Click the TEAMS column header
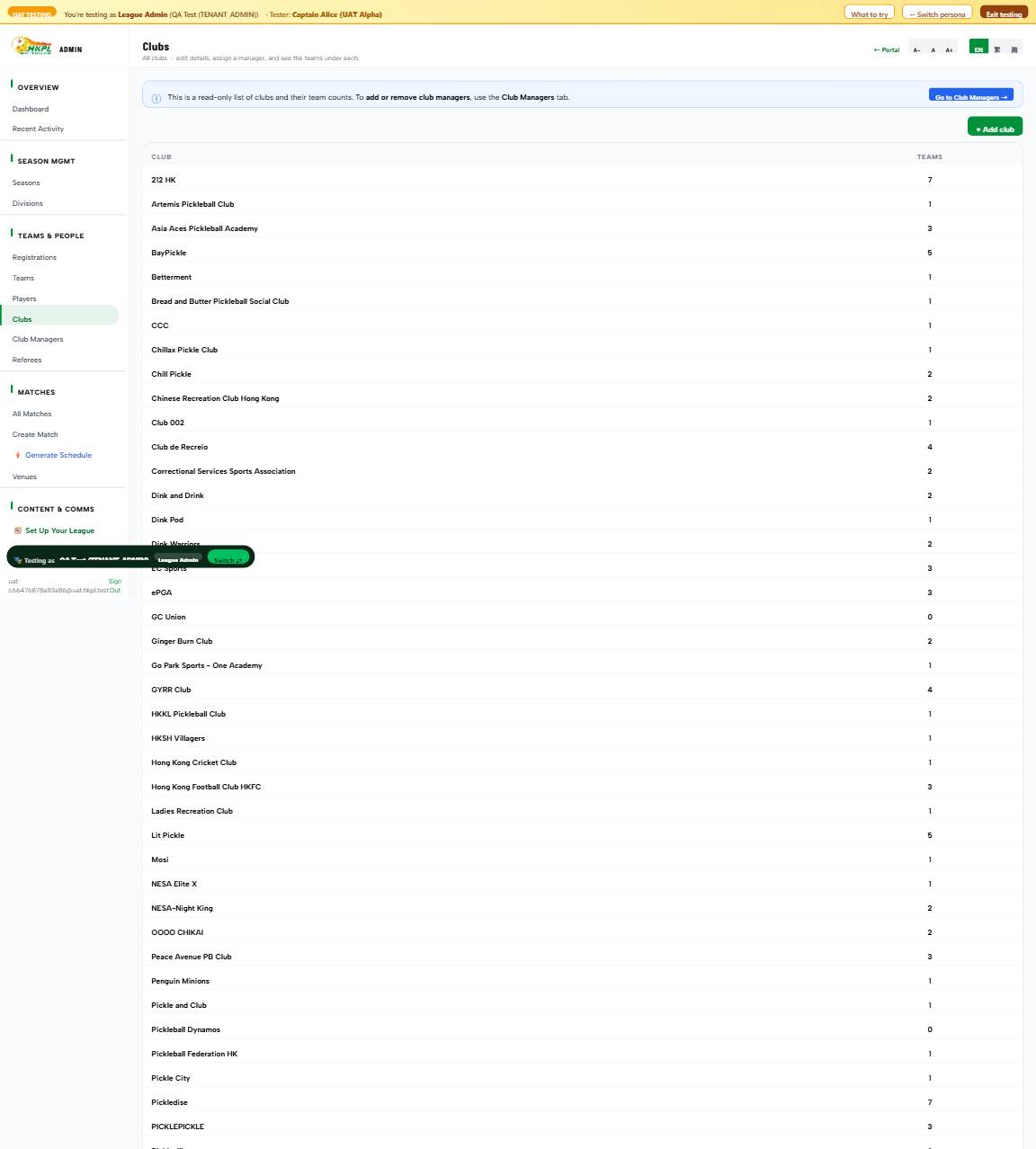1036x1149 pixels. [x=930, y=156]
